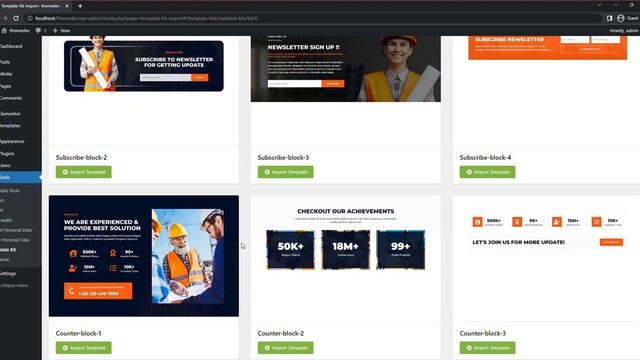Collapse the admin sidebar menu

coord(15,285)
